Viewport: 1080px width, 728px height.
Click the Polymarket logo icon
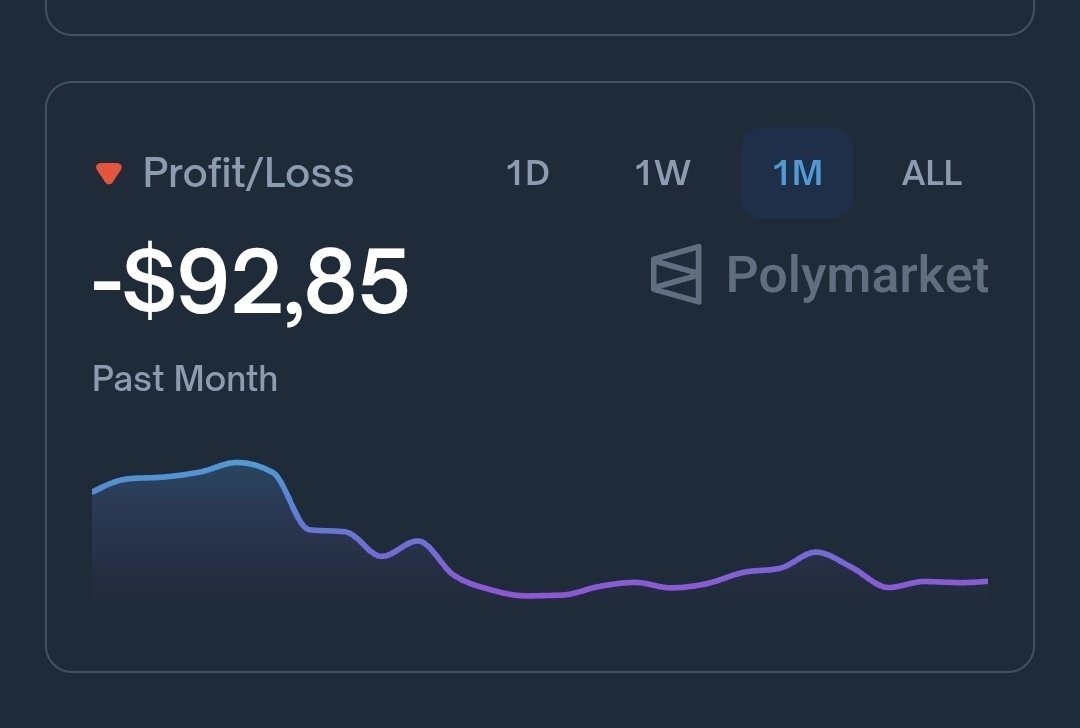(676, 274)
